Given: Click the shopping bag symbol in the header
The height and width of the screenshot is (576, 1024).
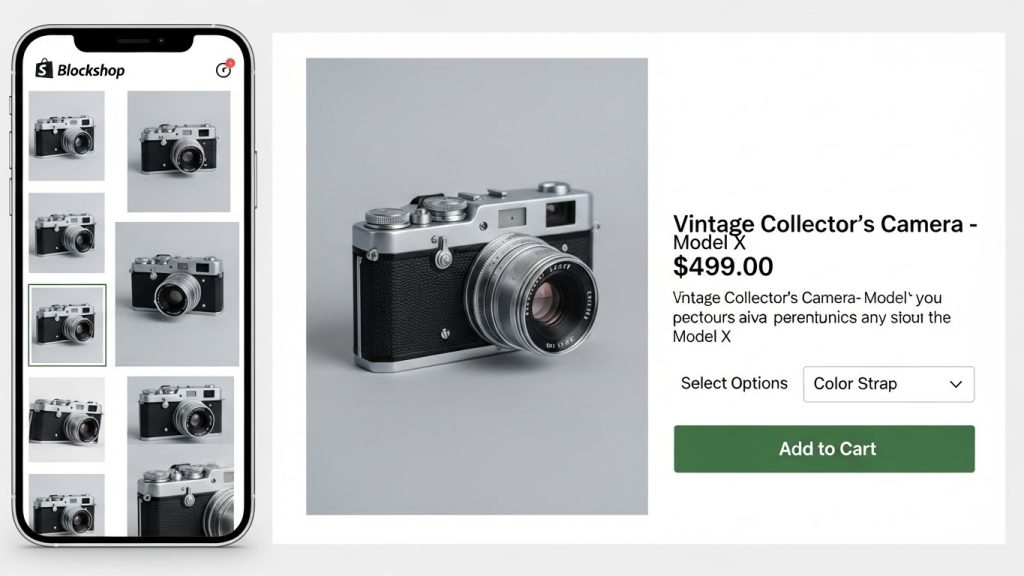Looking at the screenshot, I should click(42, 70).
